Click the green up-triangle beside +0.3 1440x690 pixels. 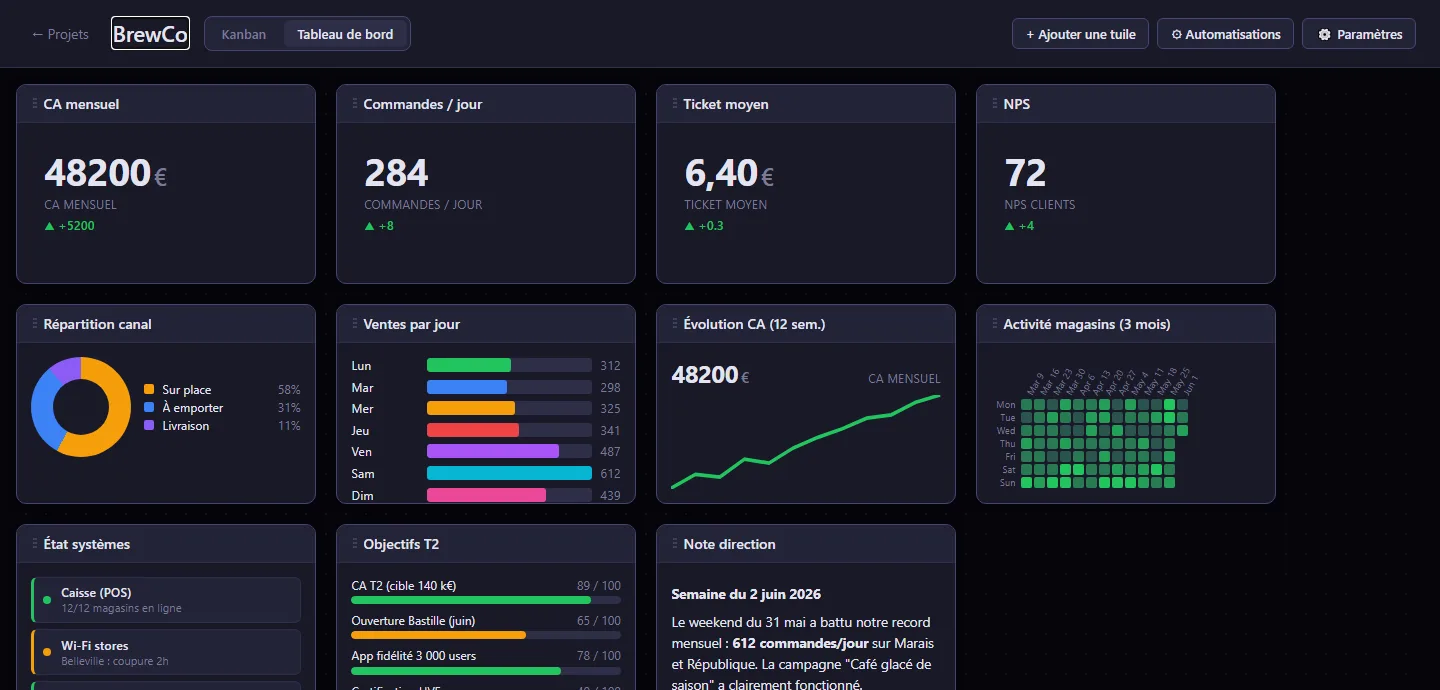click(x=689, y=226)
